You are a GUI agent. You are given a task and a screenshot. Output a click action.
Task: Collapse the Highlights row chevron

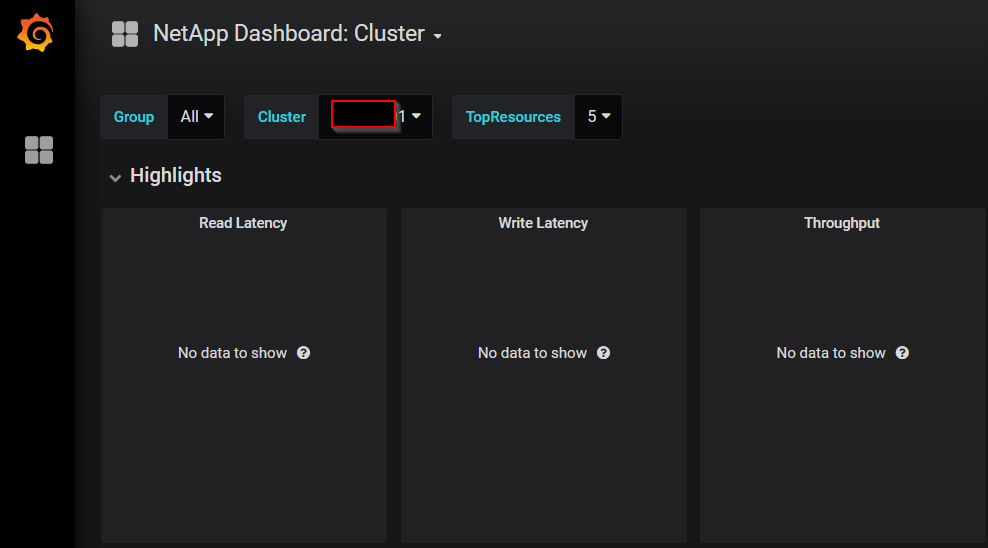coord(115,178)
